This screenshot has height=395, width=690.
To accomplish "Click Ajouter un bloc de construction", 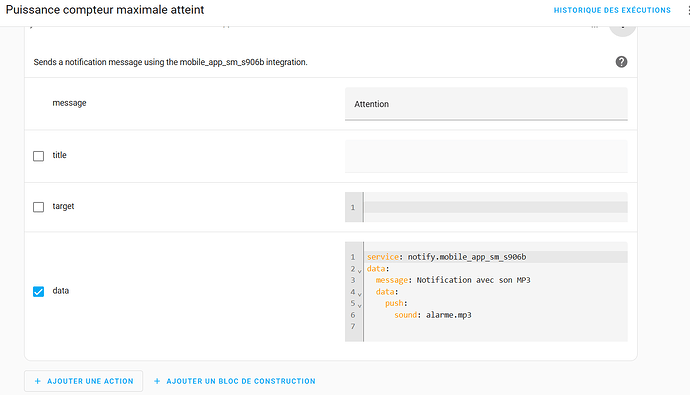I will [x=235, y=381].
